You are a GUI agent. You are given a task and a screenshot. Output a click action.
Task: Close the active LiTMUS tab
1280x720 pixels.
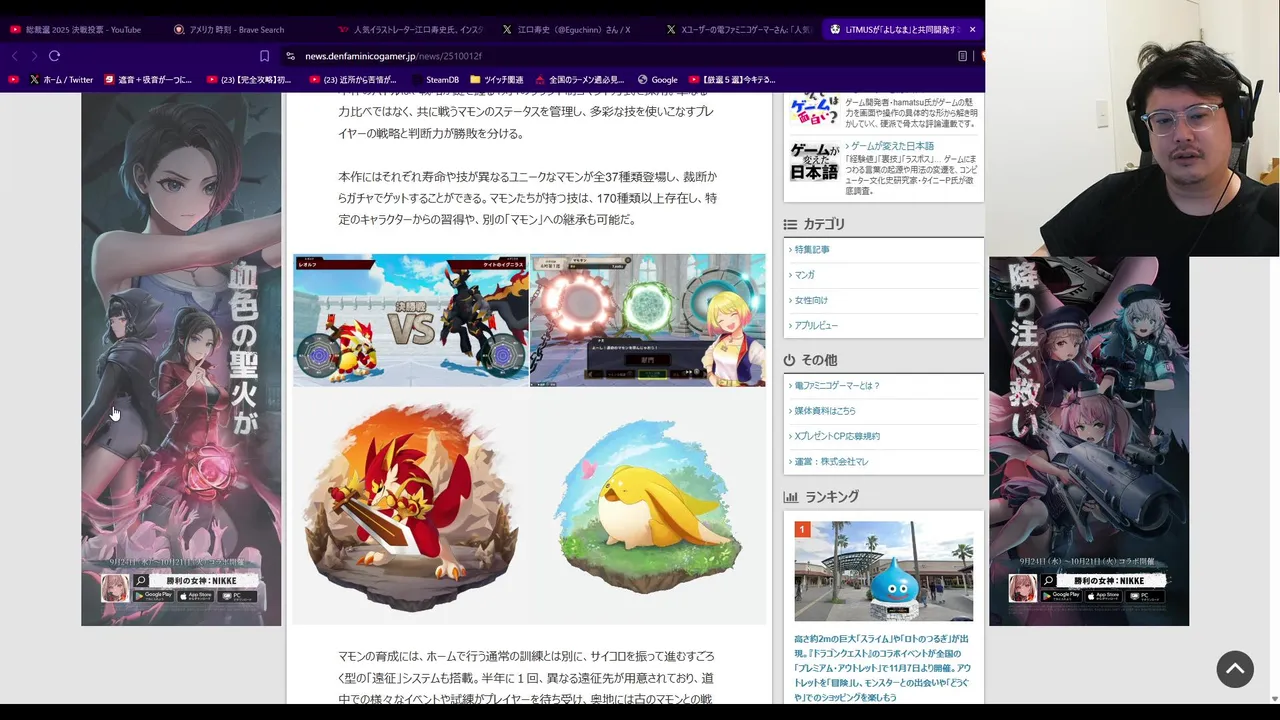point(972,30)
